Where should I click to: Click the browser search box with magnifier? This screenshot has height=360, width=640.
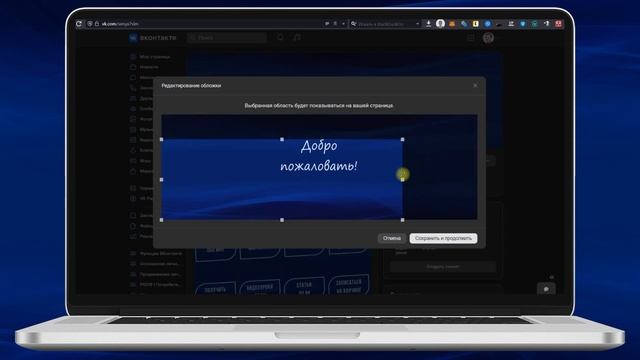[385, 24]
